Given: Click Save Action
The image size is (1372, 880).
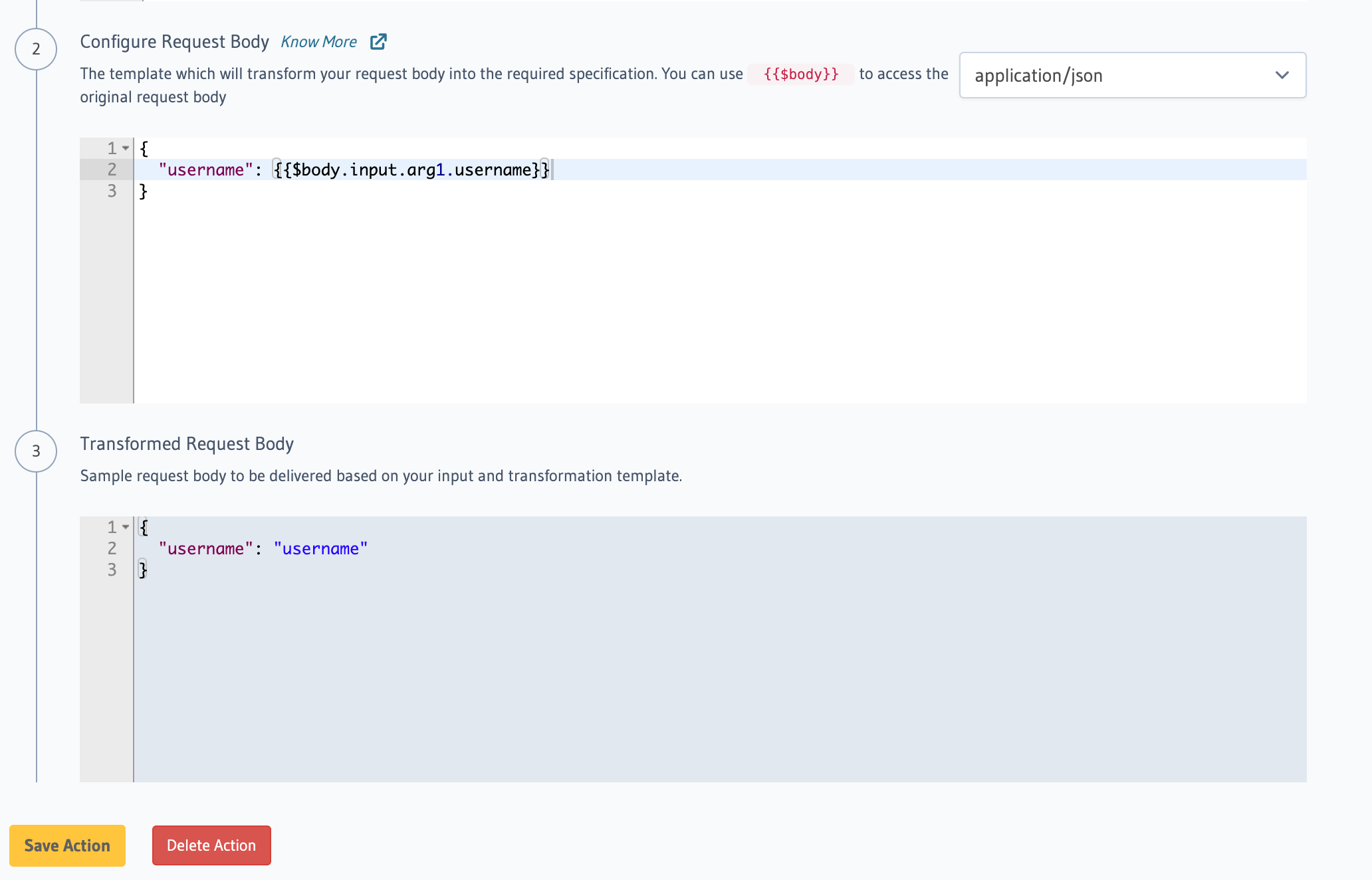Looking at the screenshot, I should tap(66, 845).
